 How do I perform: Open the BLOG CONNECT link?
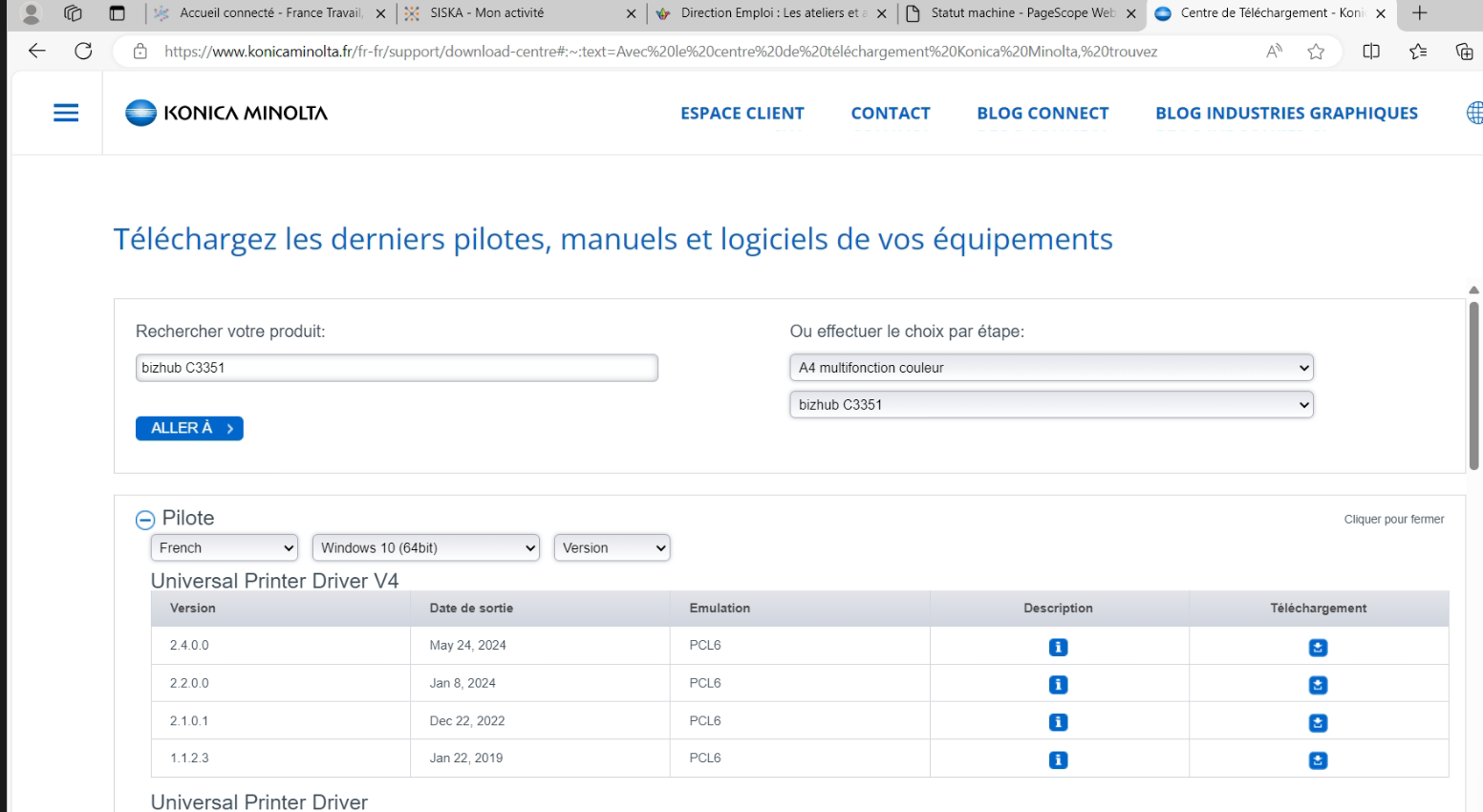point(1042,114)
